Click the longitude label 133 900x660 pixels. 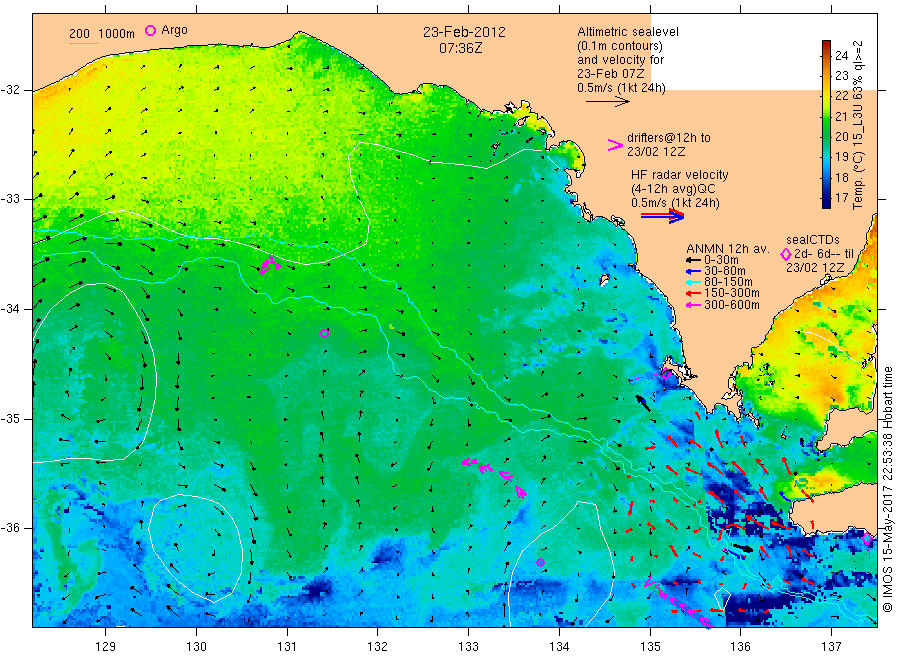(468, 647)
